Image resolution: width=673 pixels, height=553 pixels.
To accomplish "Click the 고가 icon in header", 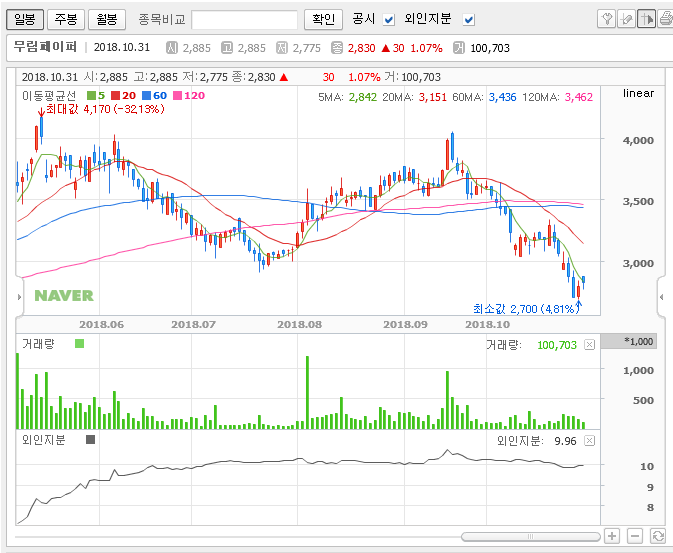I will pyautogui.click(x=227, y=48).
